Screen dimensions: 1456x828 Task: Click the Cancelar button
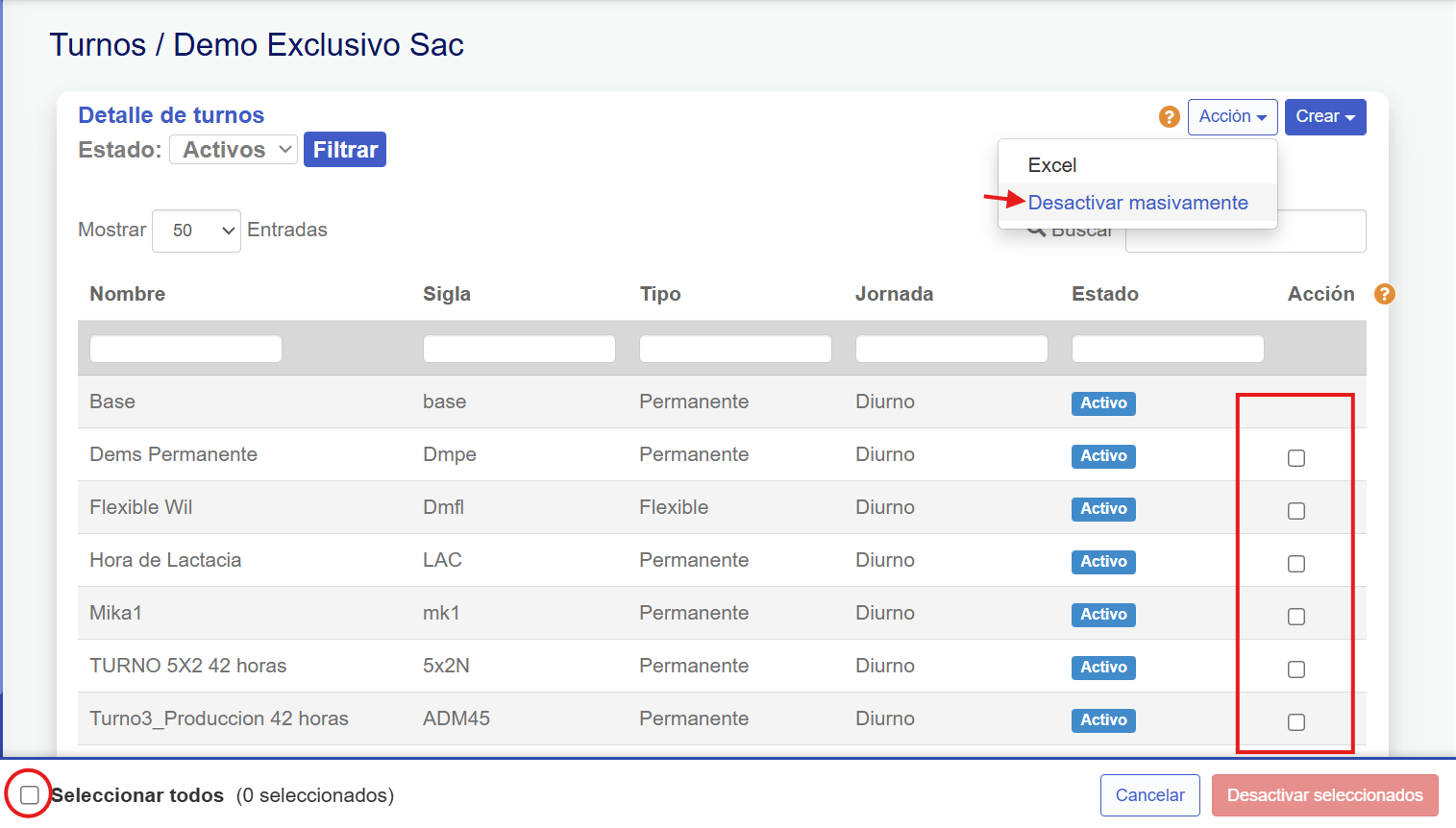click(1149, 795)
